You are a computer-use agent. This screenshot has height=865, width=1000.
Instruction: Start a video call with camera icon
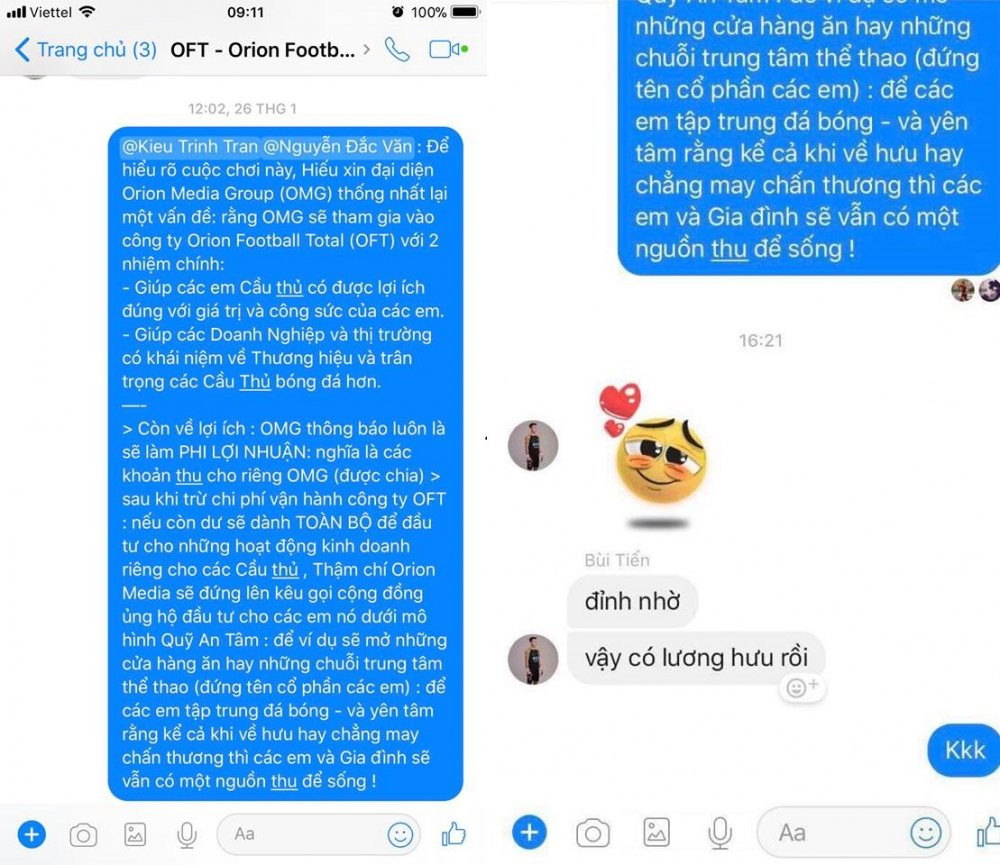click(448, 49)
